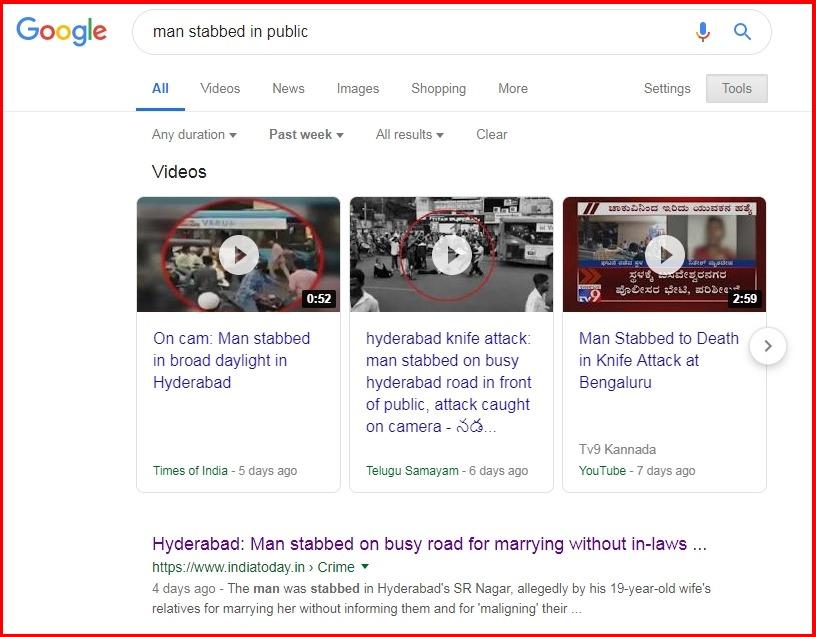Activate voice search microphone icon
Image resolution: width=816 pixels, height=637 pixels.
tap(703, 32)
